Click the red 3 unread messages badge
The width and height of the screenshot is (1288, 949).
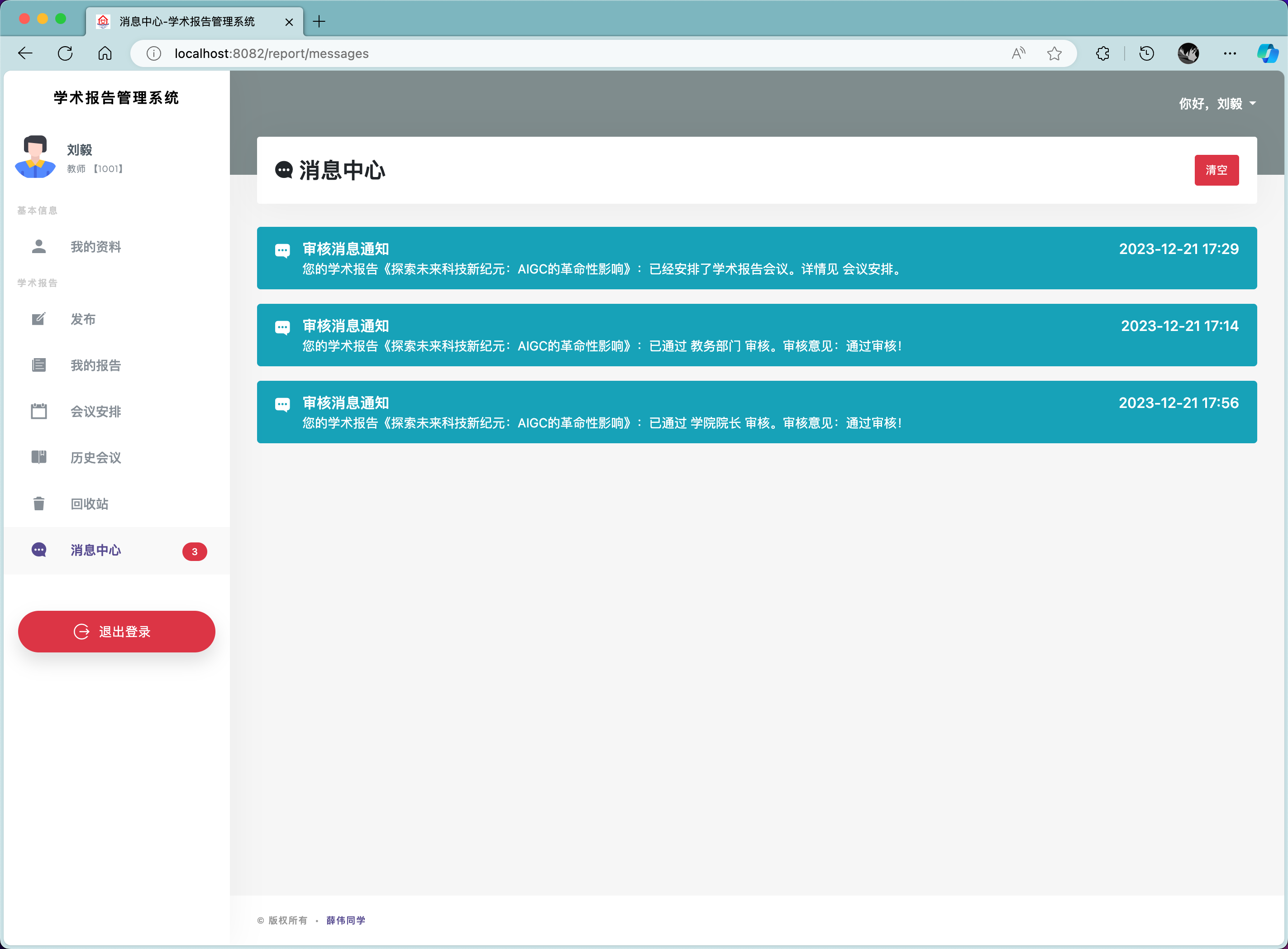point(195,551)
